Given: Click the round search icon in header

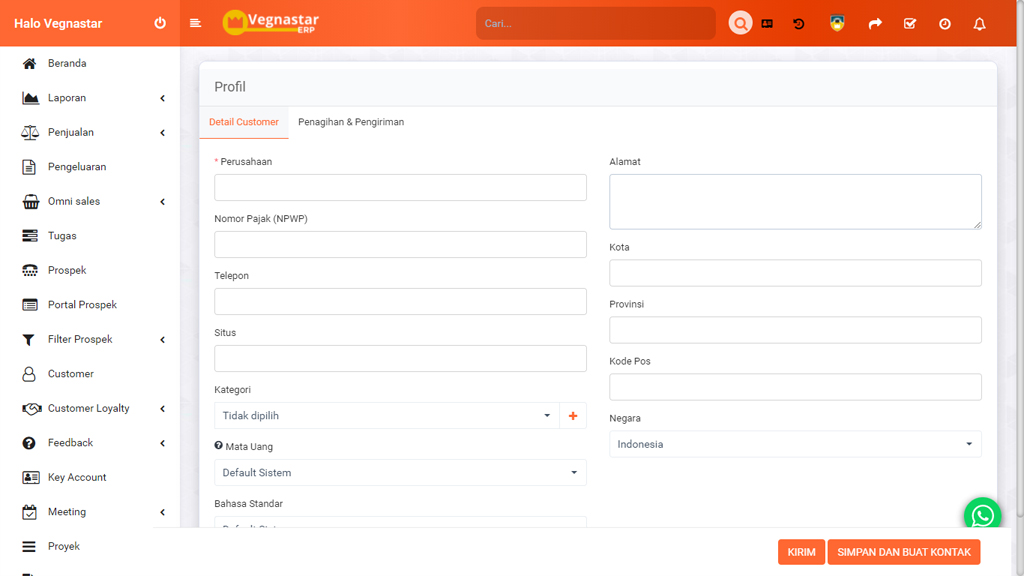Looking at the screenshot, I should [x=740, y=23].
